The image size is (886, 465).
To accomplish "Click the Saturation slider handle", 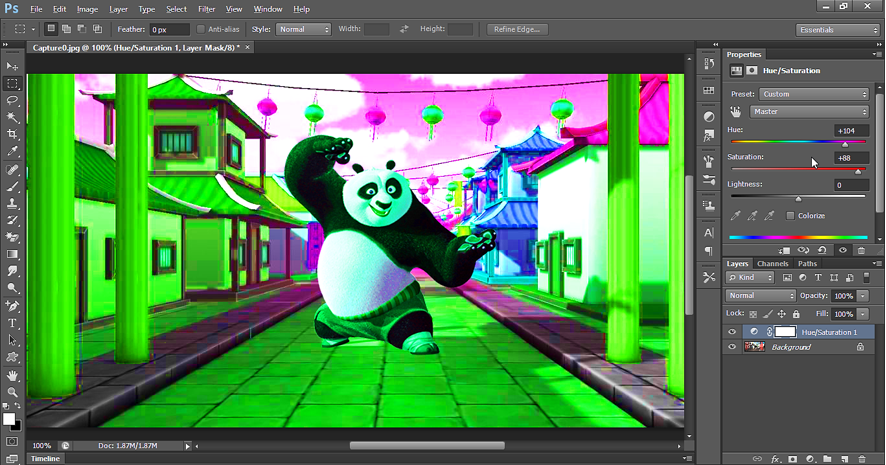I will [x=858, y=171].
